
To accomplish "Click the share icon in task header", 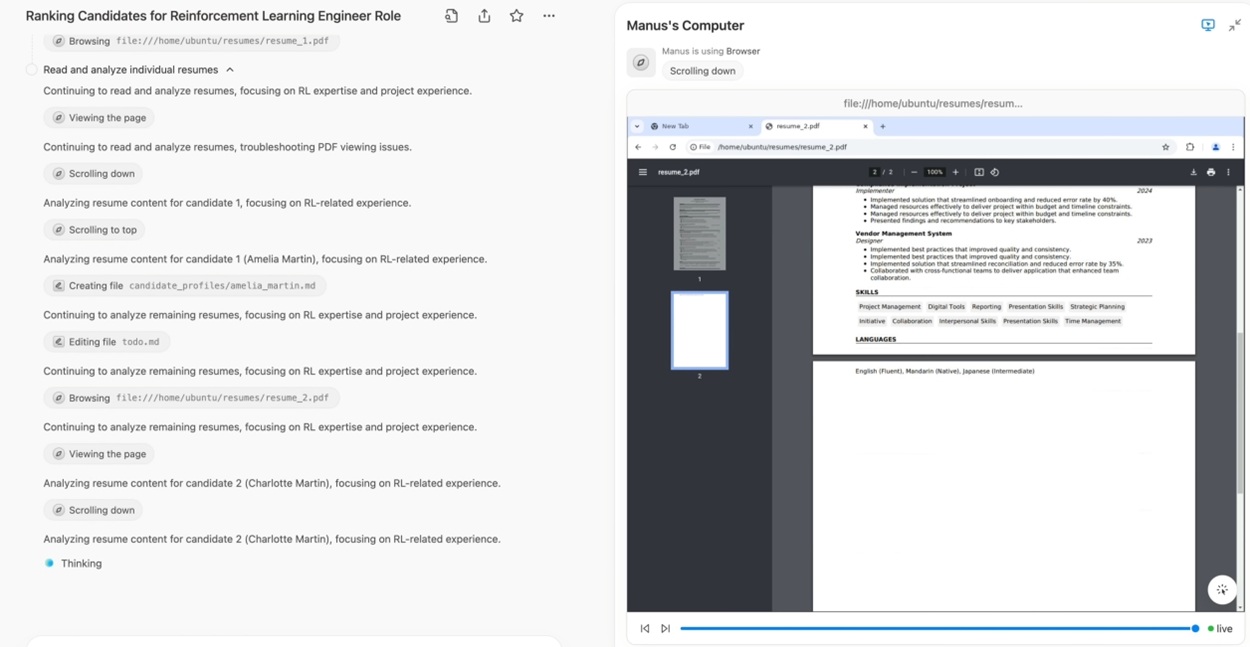I will 484,16.
